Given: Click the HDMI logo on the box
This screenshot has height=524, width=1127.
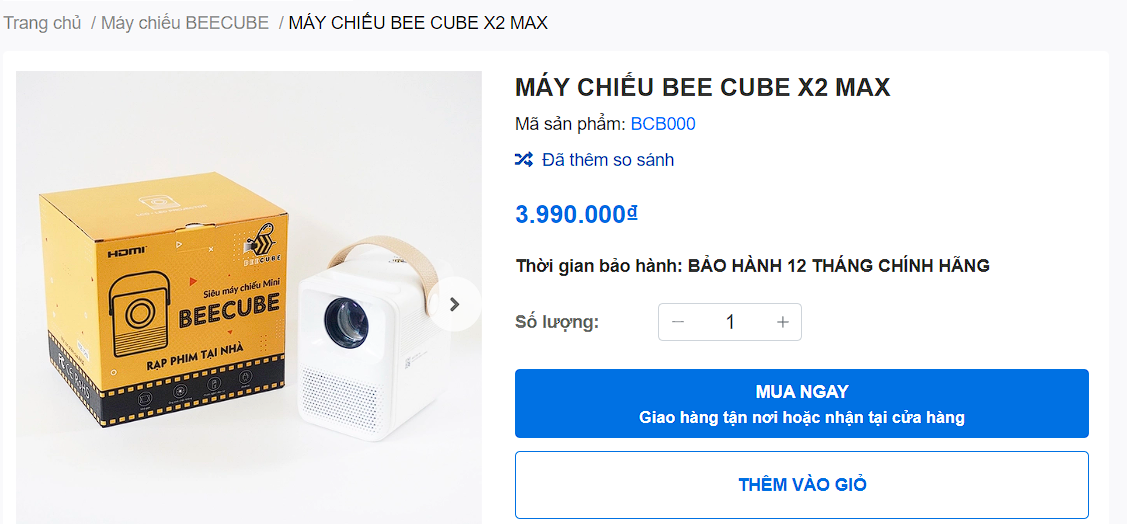Looking at the screenshot, I should tap(127, 248).
